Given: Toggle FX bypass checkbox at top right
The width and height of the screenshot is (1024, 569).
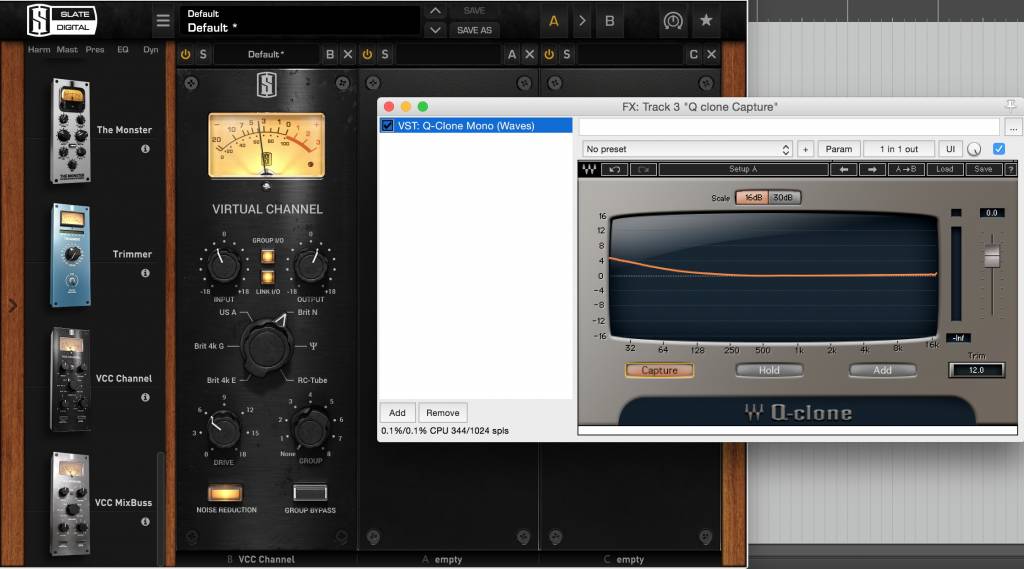Looking at the screenshot, I should click(999, 149).
